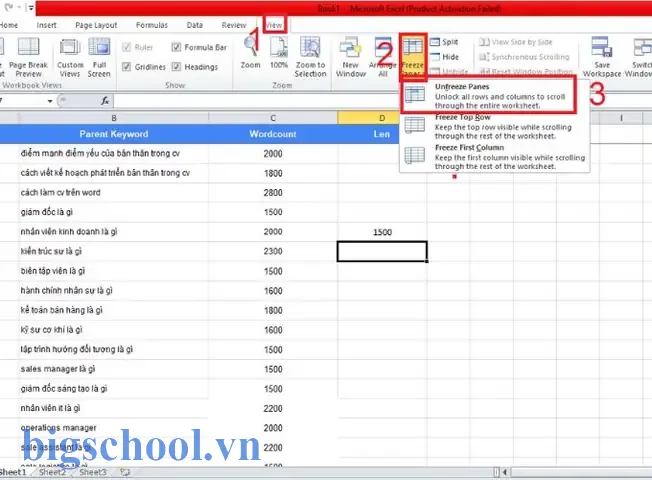The height and width of the screenshot is (480, 652).
Task: Open the View ribbon tab
Action: tap(274, 25)
